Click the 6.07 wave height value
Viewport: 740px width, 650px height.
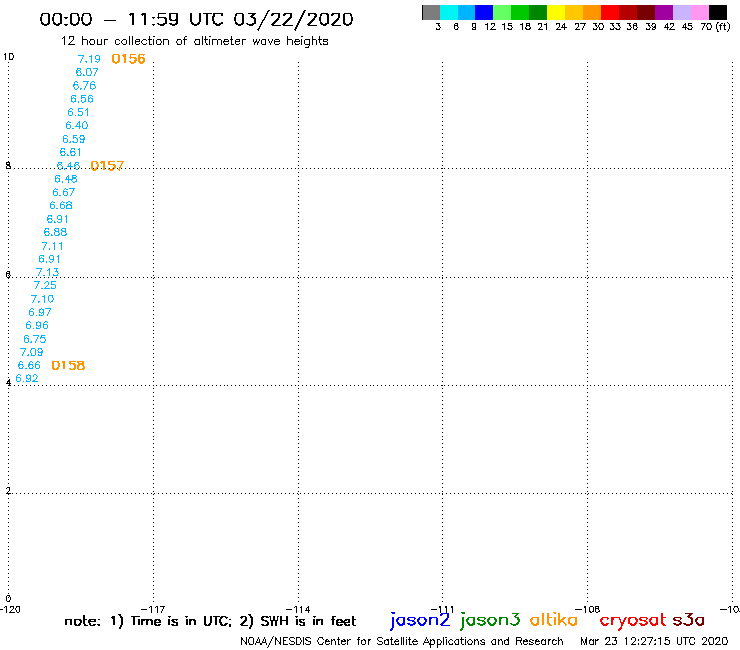(87, 72)
